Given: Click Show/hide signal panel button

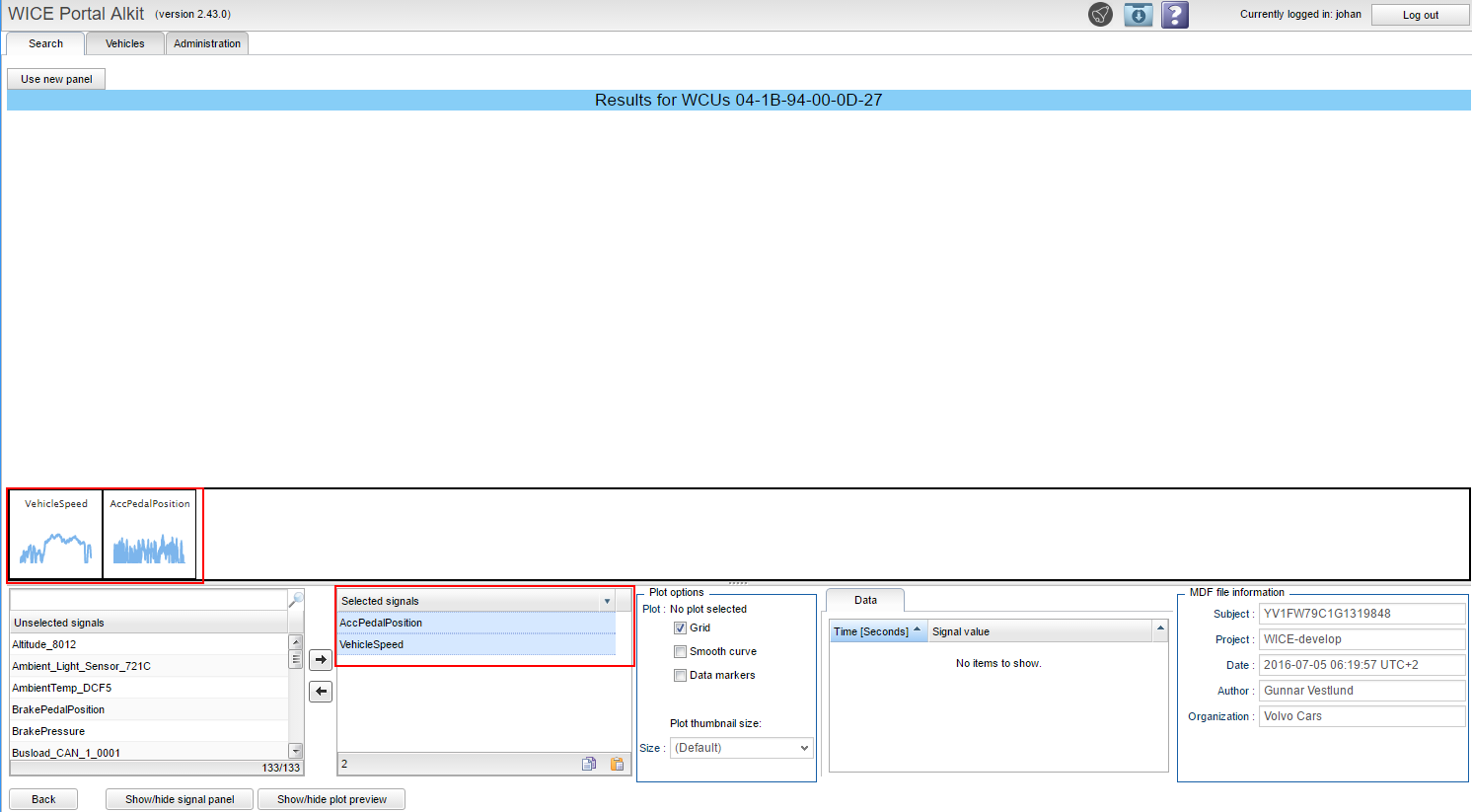Looking at the screenshot, I should pos(180,799).
